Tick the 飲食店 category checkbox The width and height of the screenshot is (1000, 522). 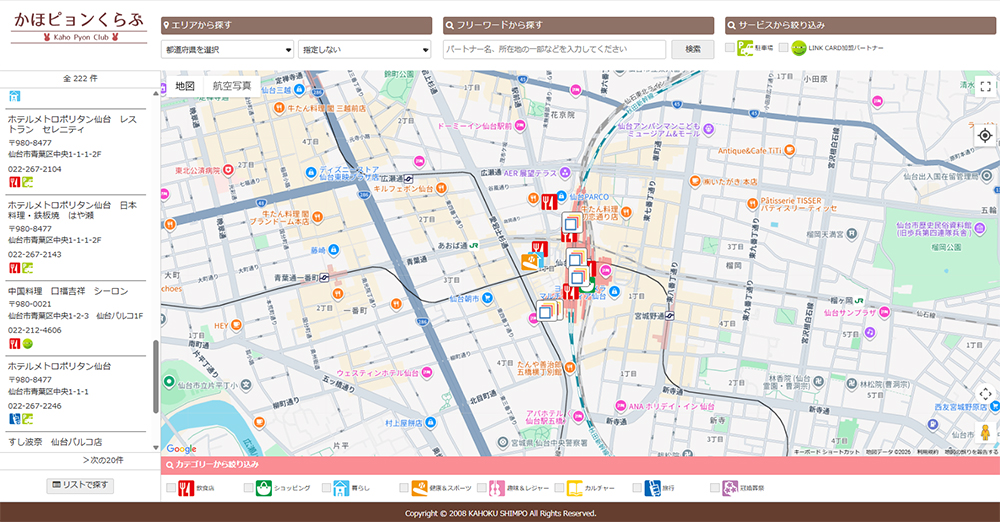click(x=170, y=488)
